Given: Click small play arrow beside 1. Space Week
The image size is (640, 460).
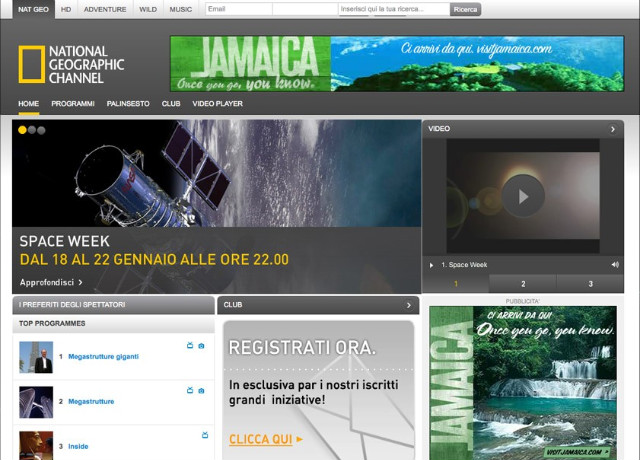Looking at the screenshot, I should pyautogui.click(x=431, y=265).
